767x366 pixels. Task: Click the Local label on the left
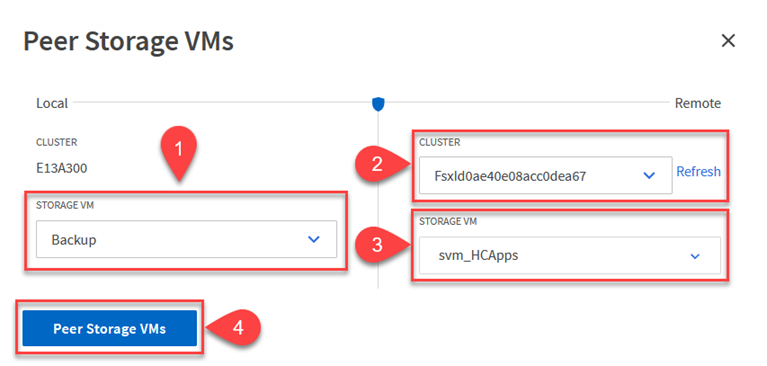52,103
